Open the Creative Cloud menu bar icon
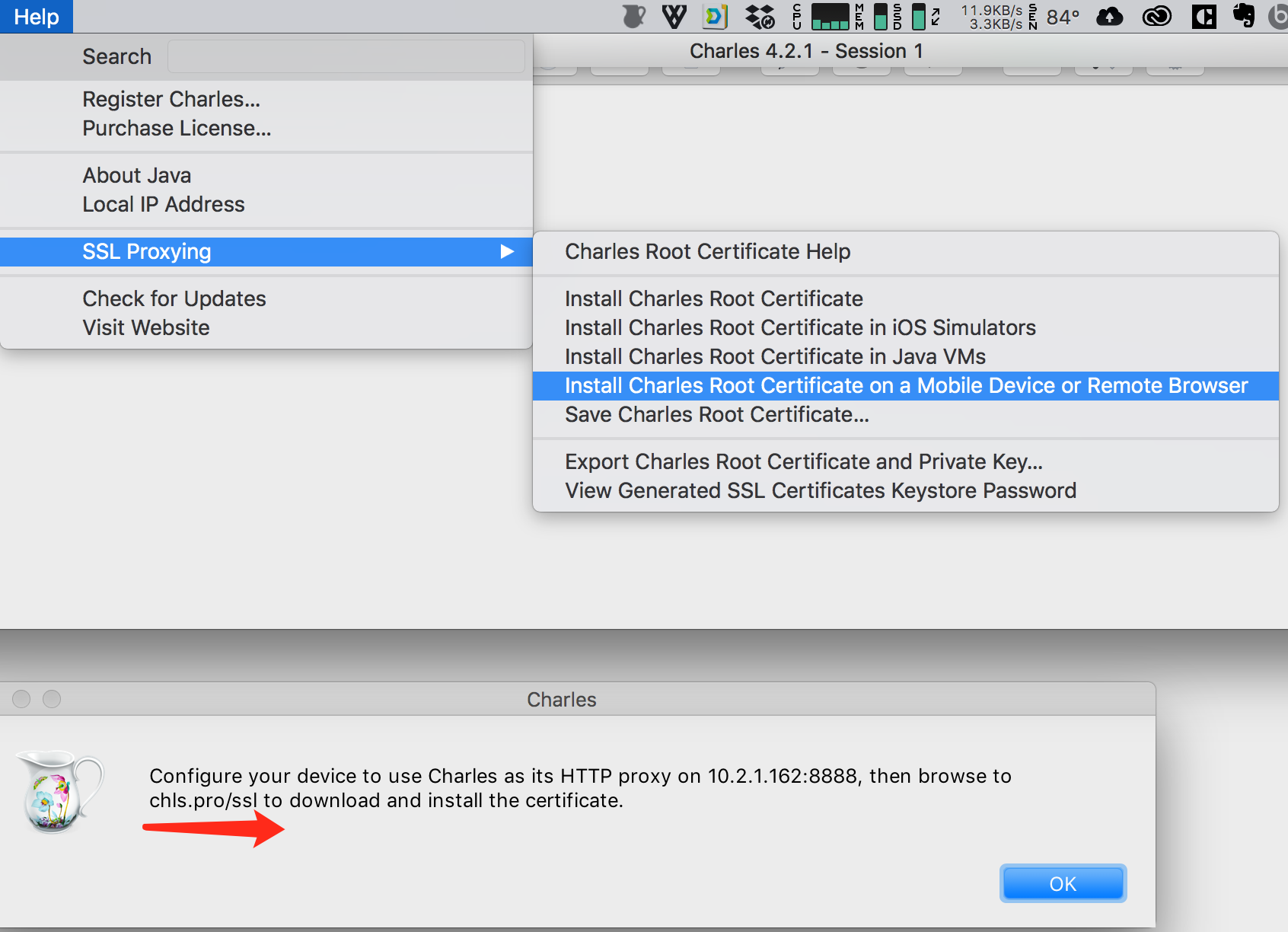This screenshot has height=932, width=1288. pyautogui.click(x=1156, y=16)
